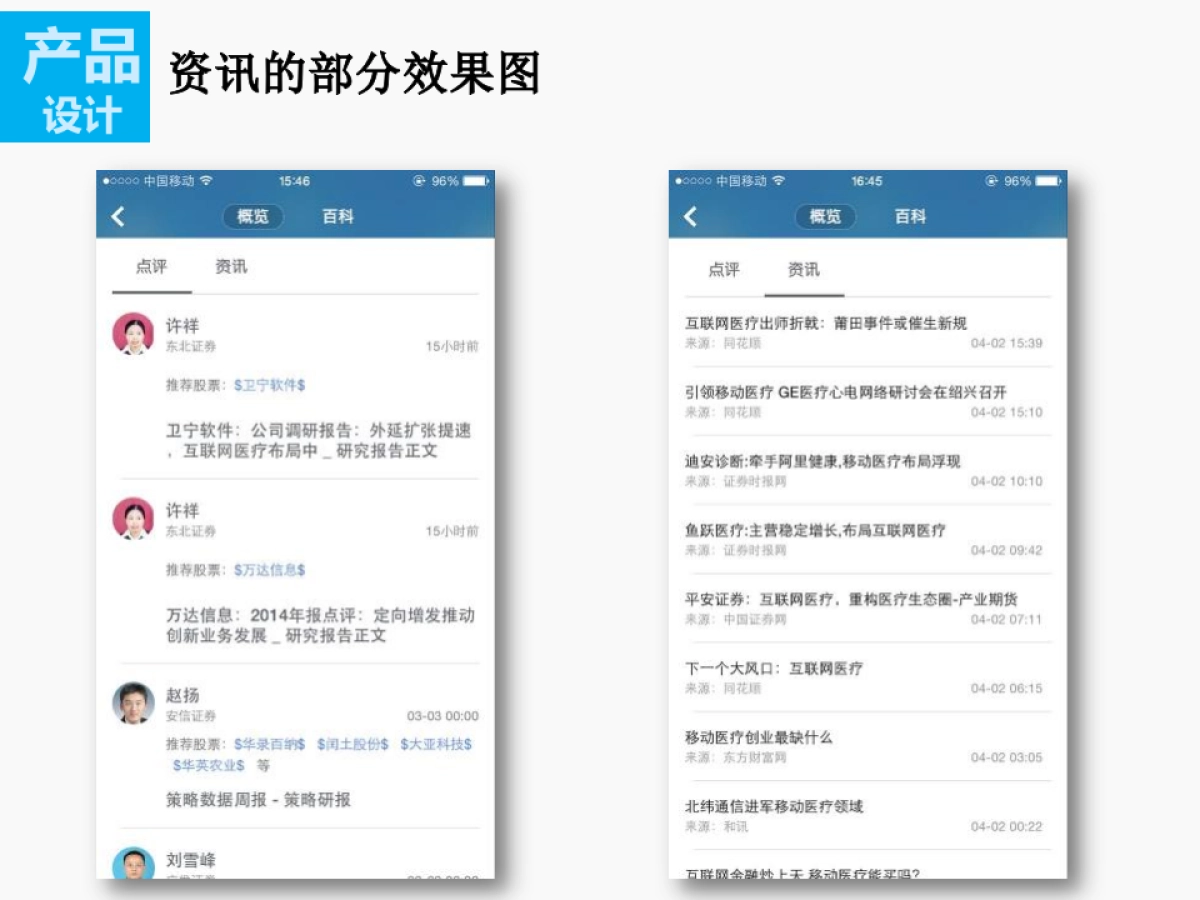Switch to 百科 in left phone header

338,217
